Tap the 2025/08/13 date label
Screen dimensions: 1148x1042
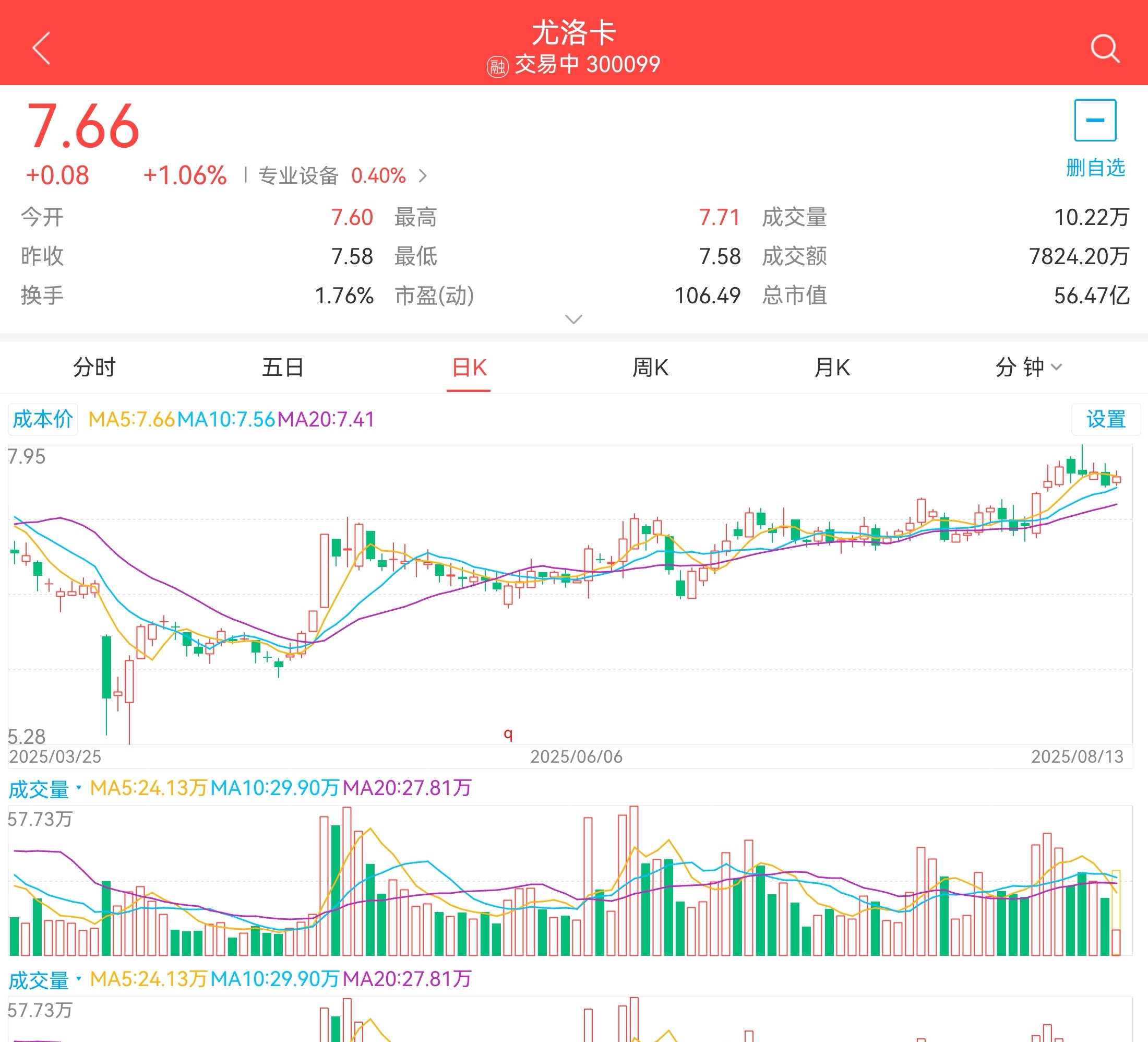coord(1078,756)
